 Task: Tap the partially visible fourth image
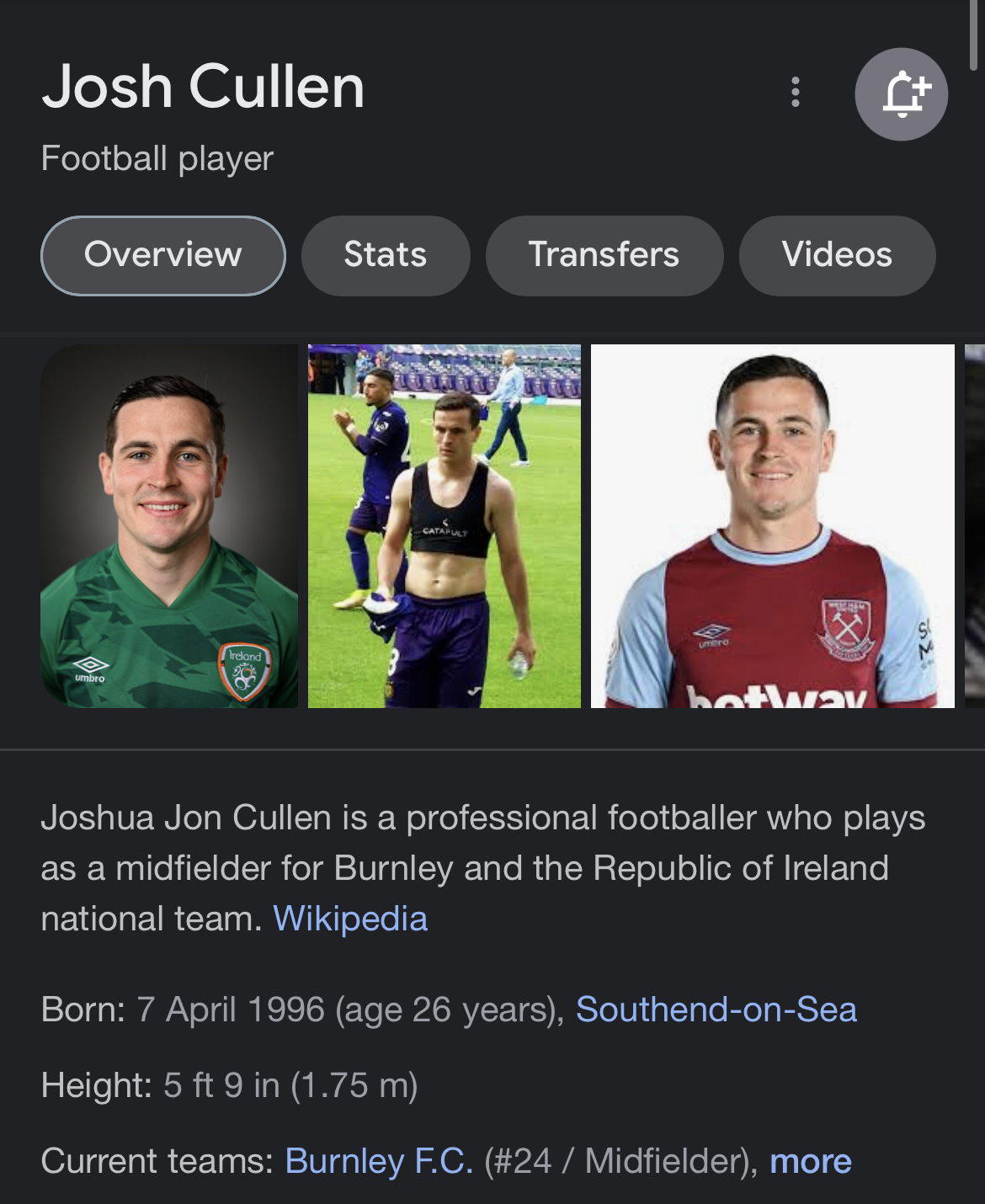pos(975,526)
